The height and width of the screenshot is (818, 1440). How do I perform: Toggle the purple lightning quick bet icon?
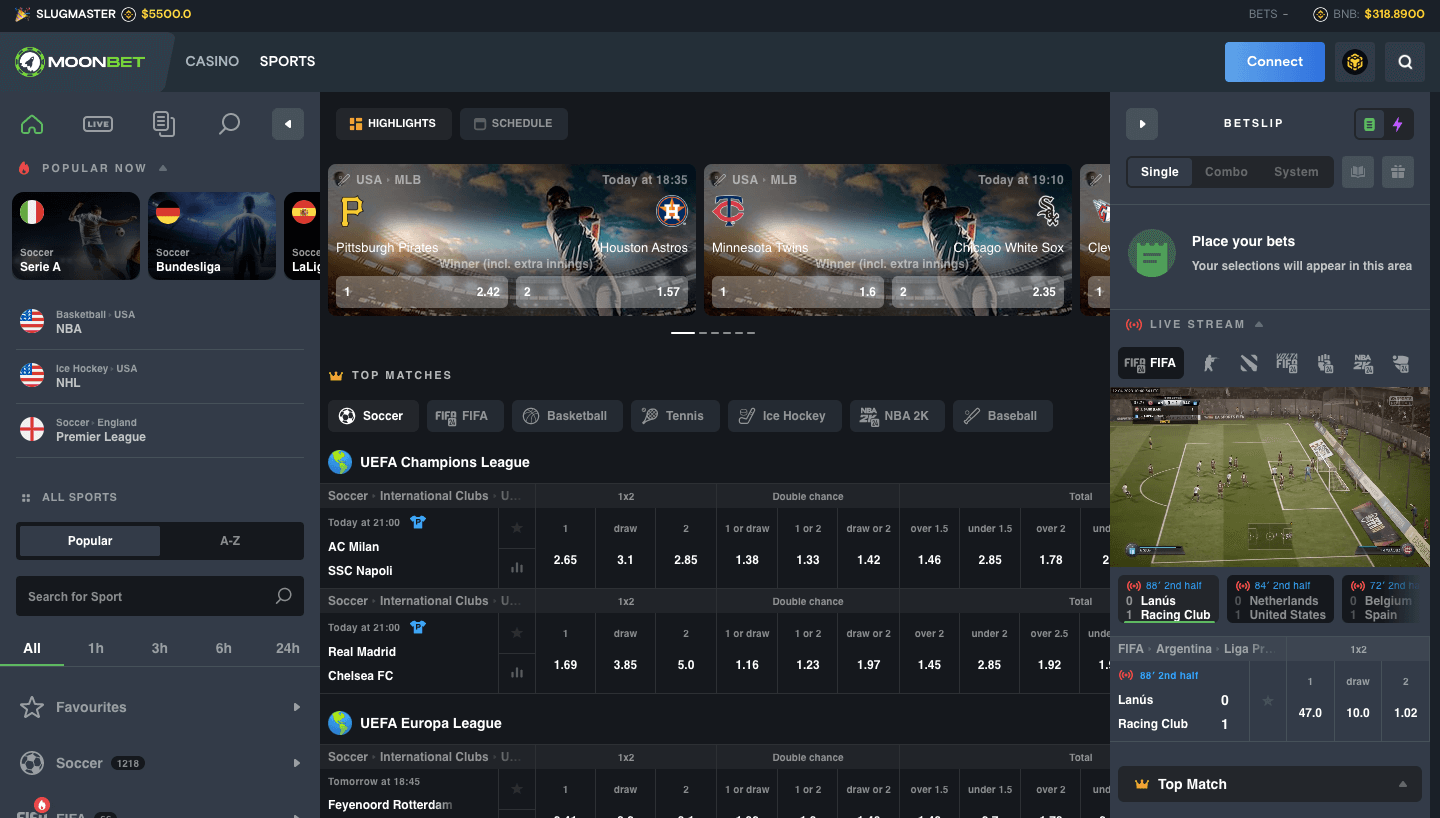click(x=1398, y=124)
